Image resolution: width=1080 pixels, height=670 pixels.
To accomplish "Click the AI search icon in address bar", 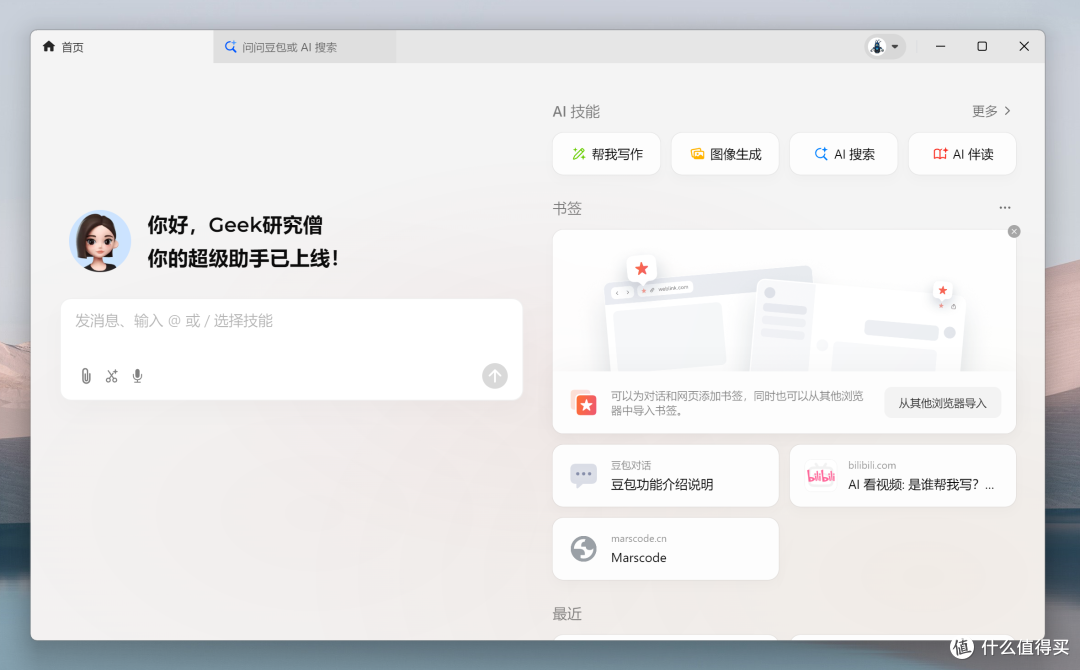I will click(x=231, y=47).
